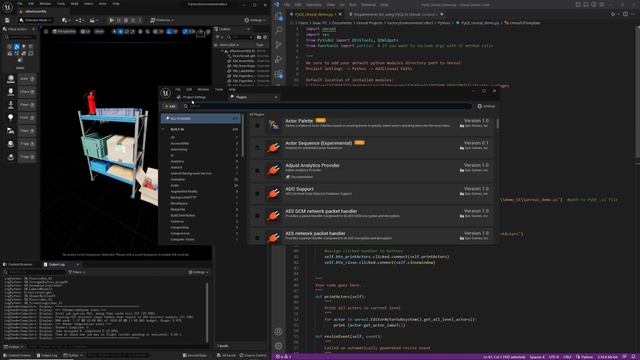The width and height of the screenshot is (640, 360).
Task: Enable the Actor Sequence (Experimental) plugin checkbox
Action: click(x=257, y=148)
